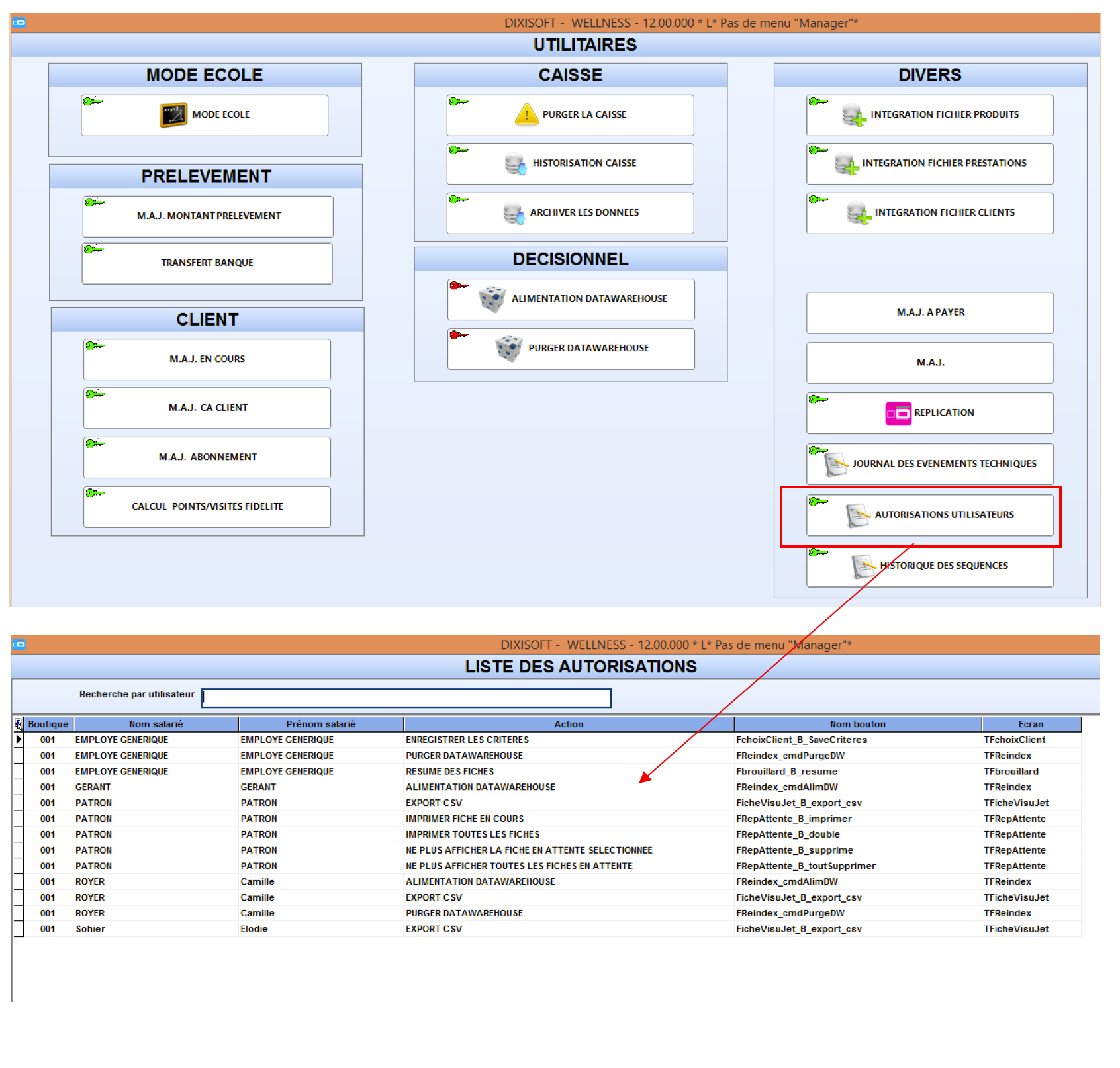Sort by the Action column header

pyautogui.click(x=569, y=725)
